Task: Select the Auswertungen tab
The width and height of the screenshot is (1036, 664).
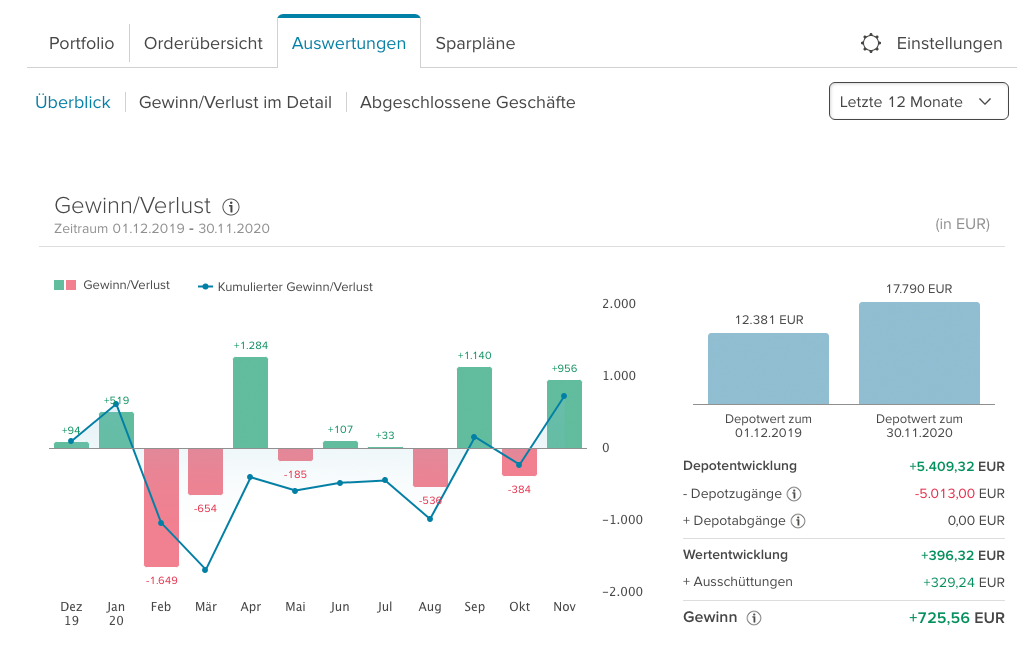Action: (349, 44)
